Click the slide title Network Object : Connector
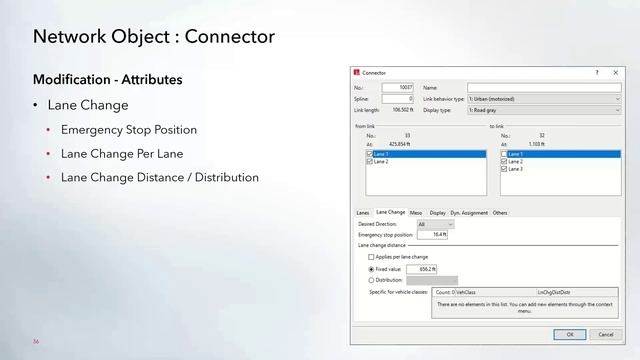 point(154,37)
